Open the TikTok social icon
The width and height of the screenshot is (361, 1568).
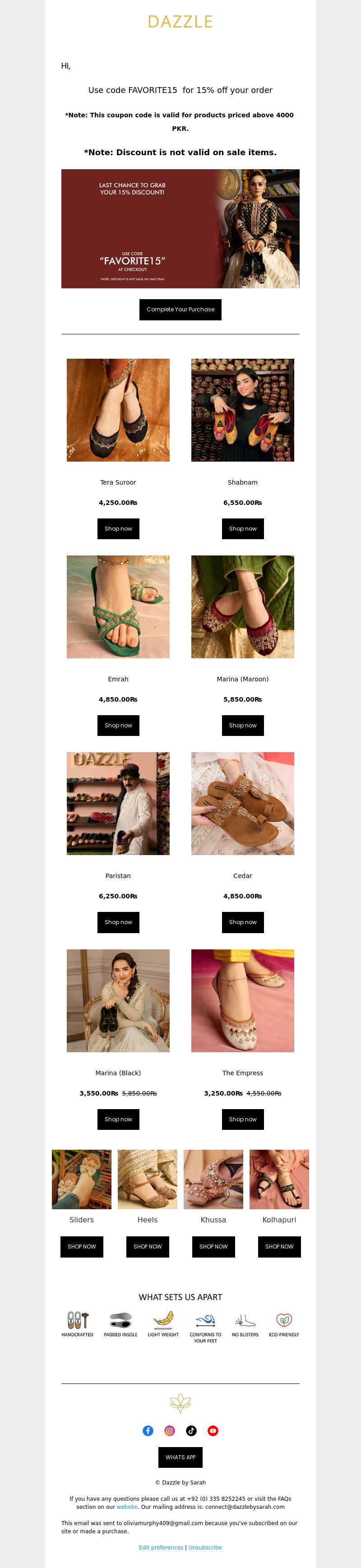(x=191, y=1430)
